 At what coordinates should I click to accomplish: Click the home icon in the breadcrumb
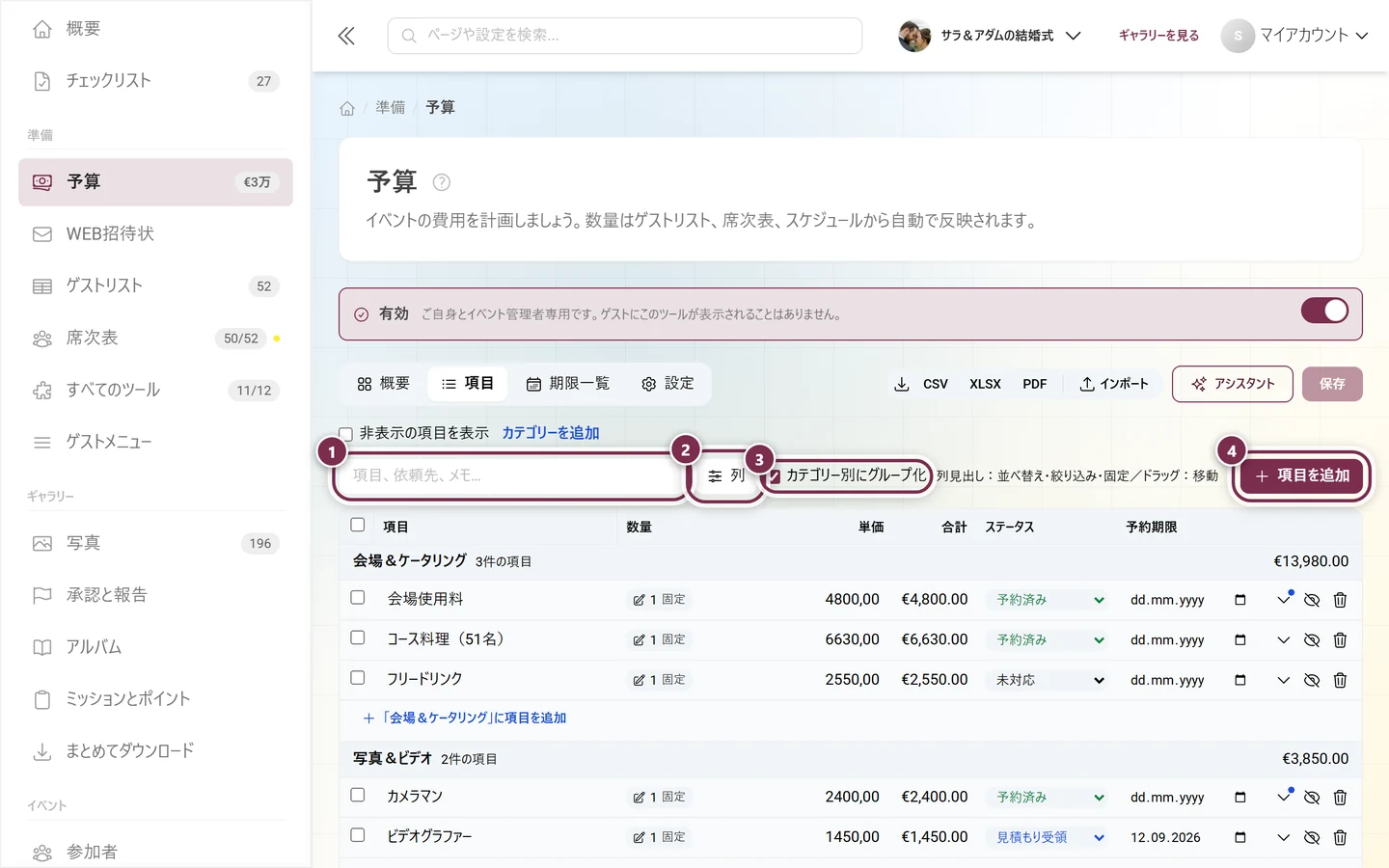pos(347,108)
